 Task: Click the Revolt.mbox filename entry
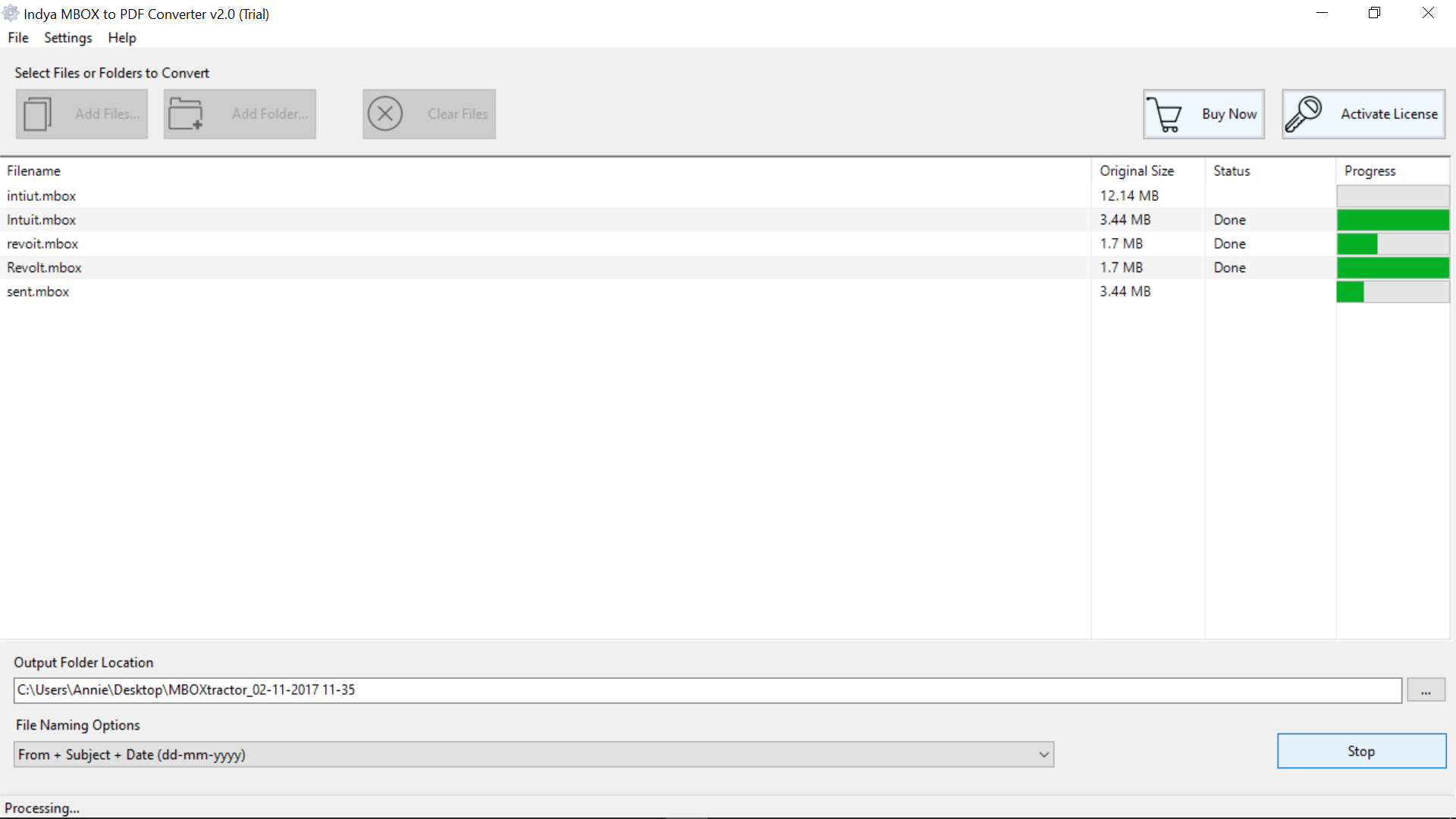pos(44,267)
